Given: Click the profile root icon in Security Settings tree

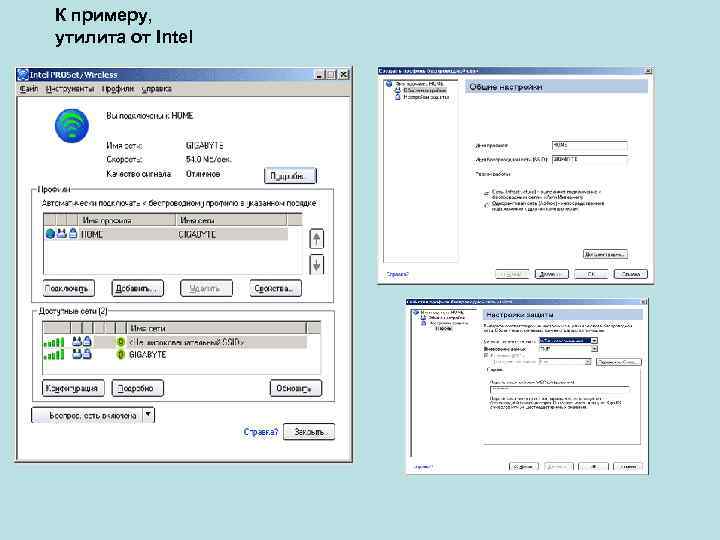Looking at the screenshot, I should [416, 312].
